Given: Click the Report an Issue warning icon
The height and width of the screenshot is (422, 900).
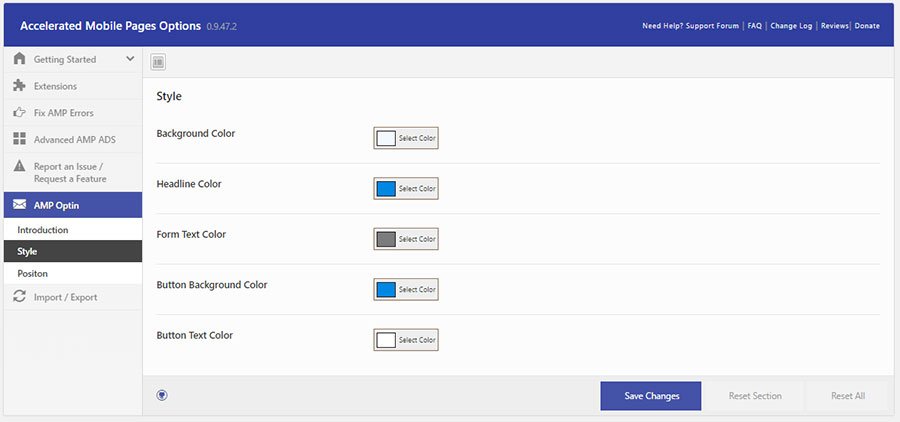Looking at the screenshot, I should (x=20, y=166).
